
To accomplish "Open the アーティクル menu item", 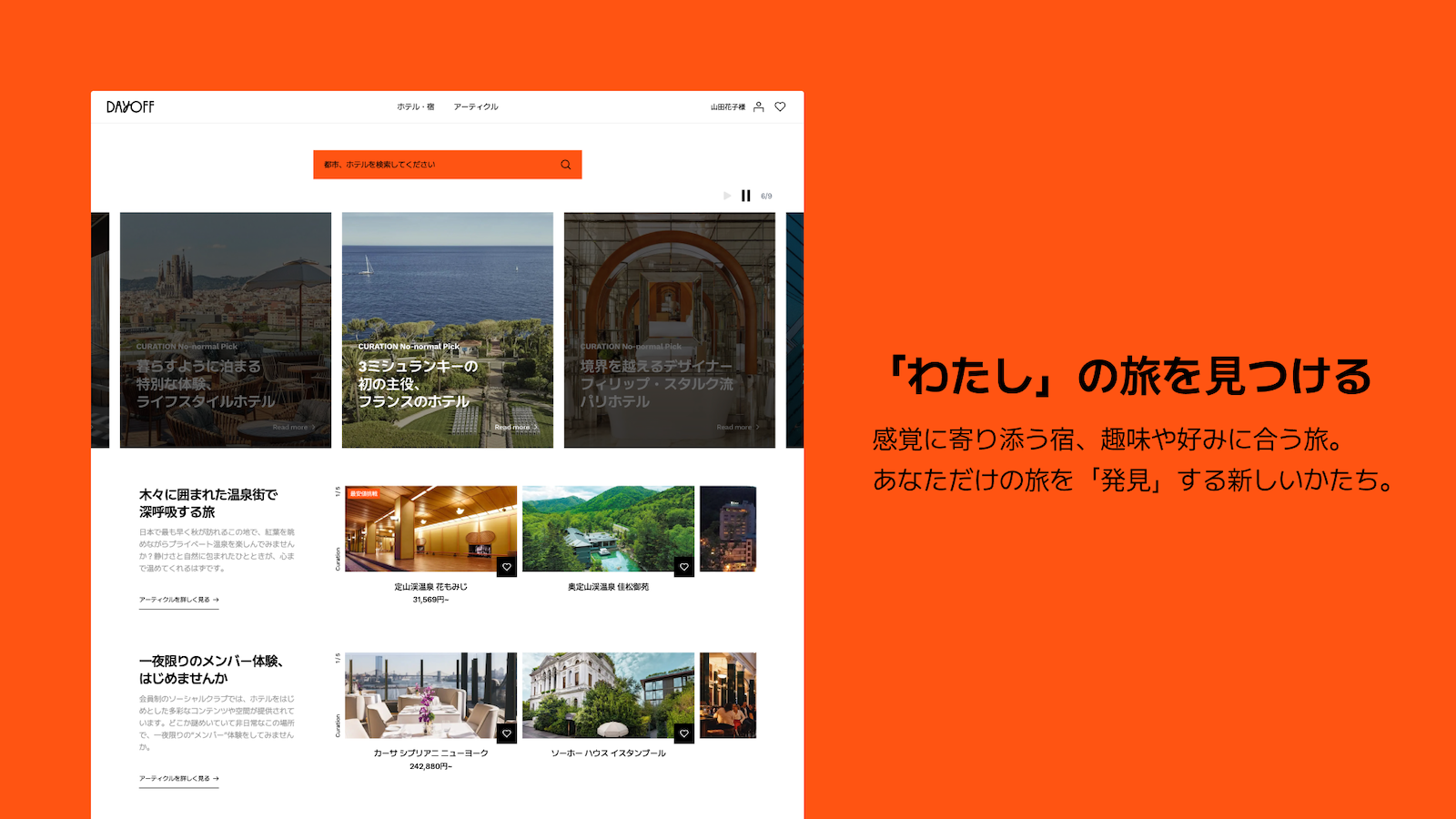I will click(x=476, y=107).
